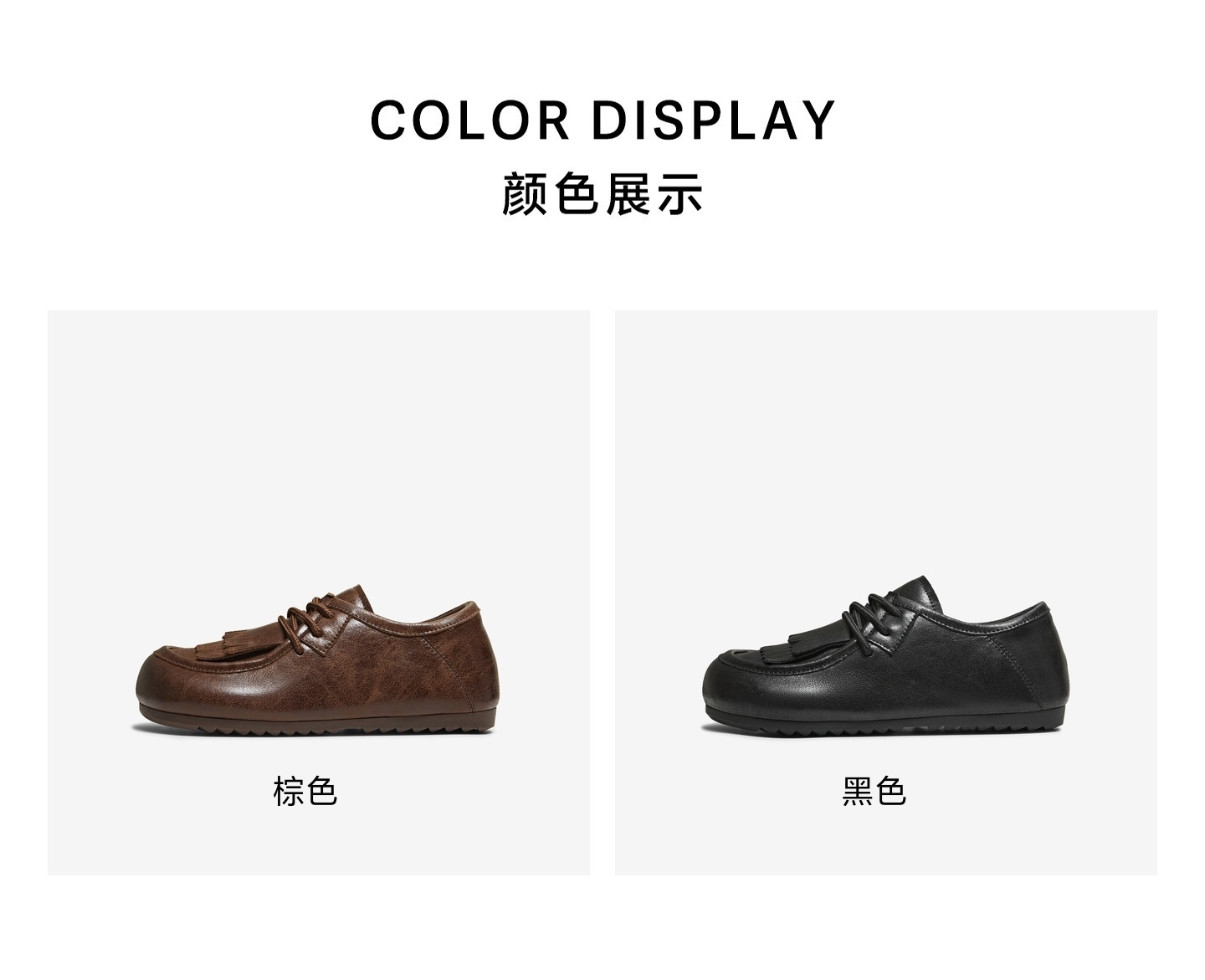
Task: Click the COLOR DISPLAY heading
Action: click(602, 120)
